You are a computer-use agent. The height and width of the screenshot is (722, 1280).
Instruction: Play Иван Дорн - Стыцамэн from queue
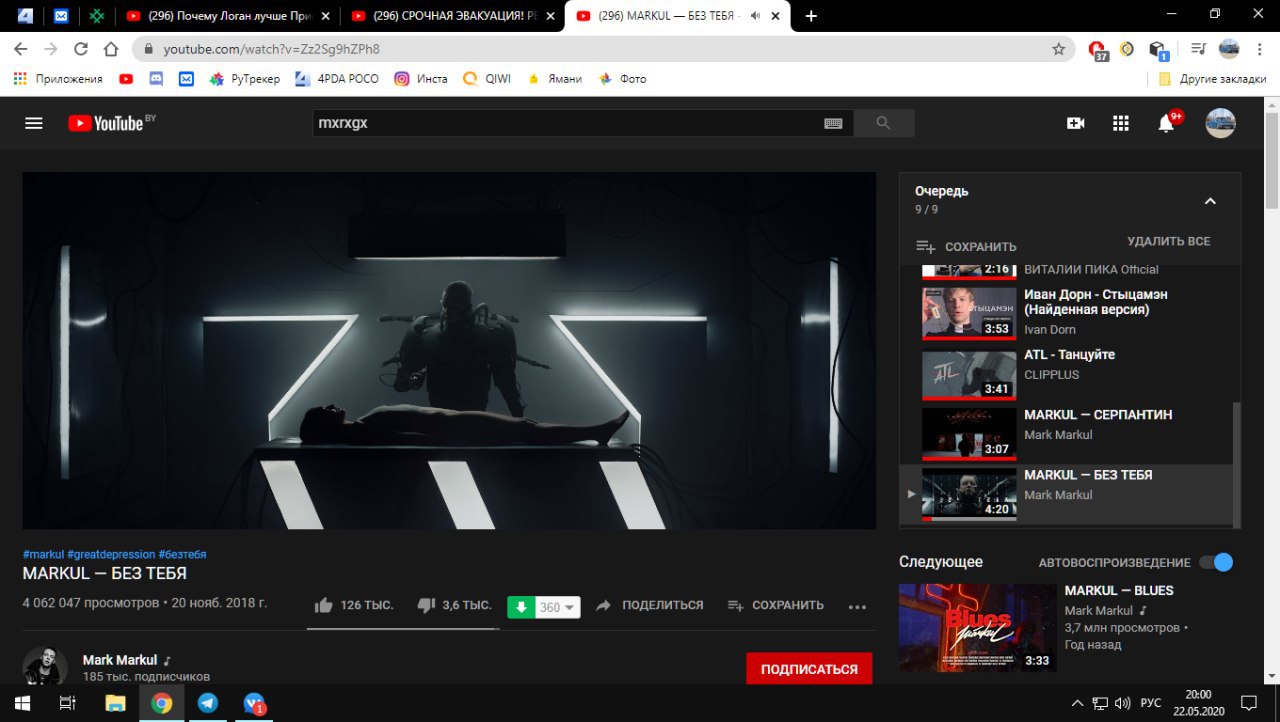(x=1065, y=312)
